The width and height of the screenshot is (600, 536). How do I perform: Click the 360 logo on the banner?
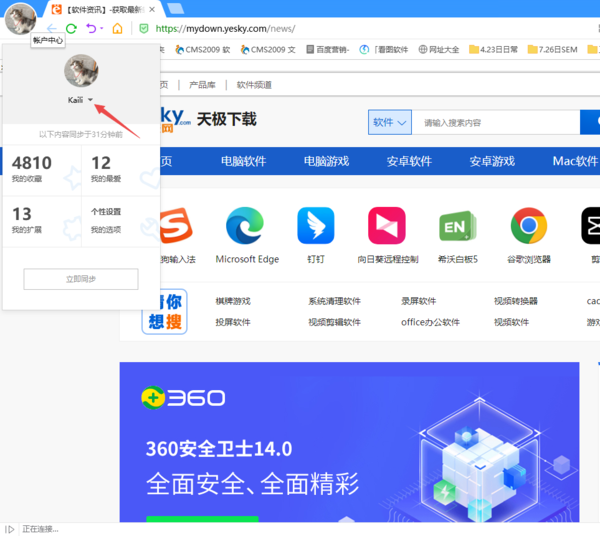click(183, 398)
